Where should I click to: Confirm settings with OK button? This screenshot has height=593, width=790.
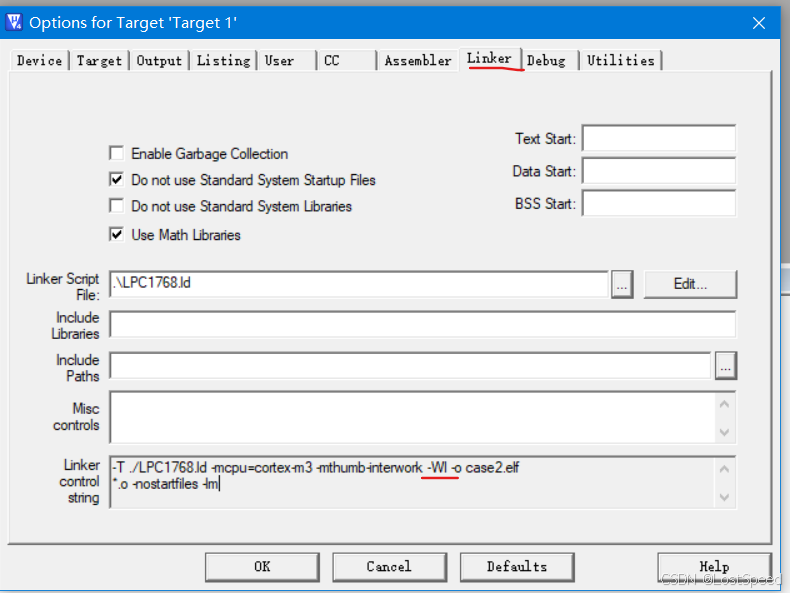[x=262, y=567]
